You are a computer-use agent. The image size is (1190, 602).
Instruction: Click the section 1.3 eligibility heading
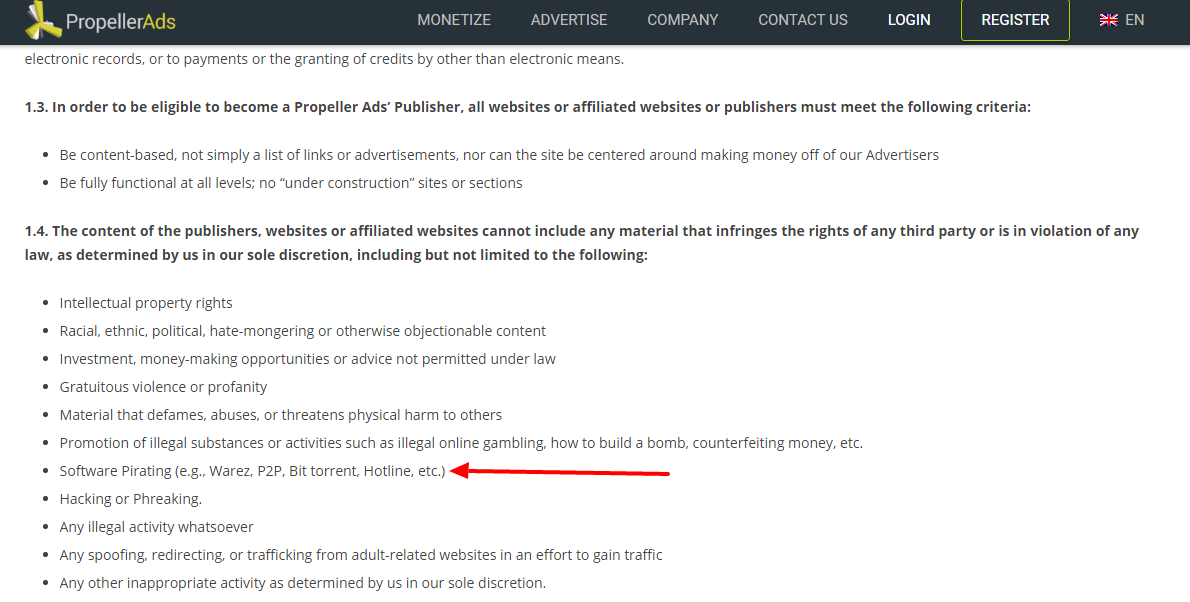[527, 107]
